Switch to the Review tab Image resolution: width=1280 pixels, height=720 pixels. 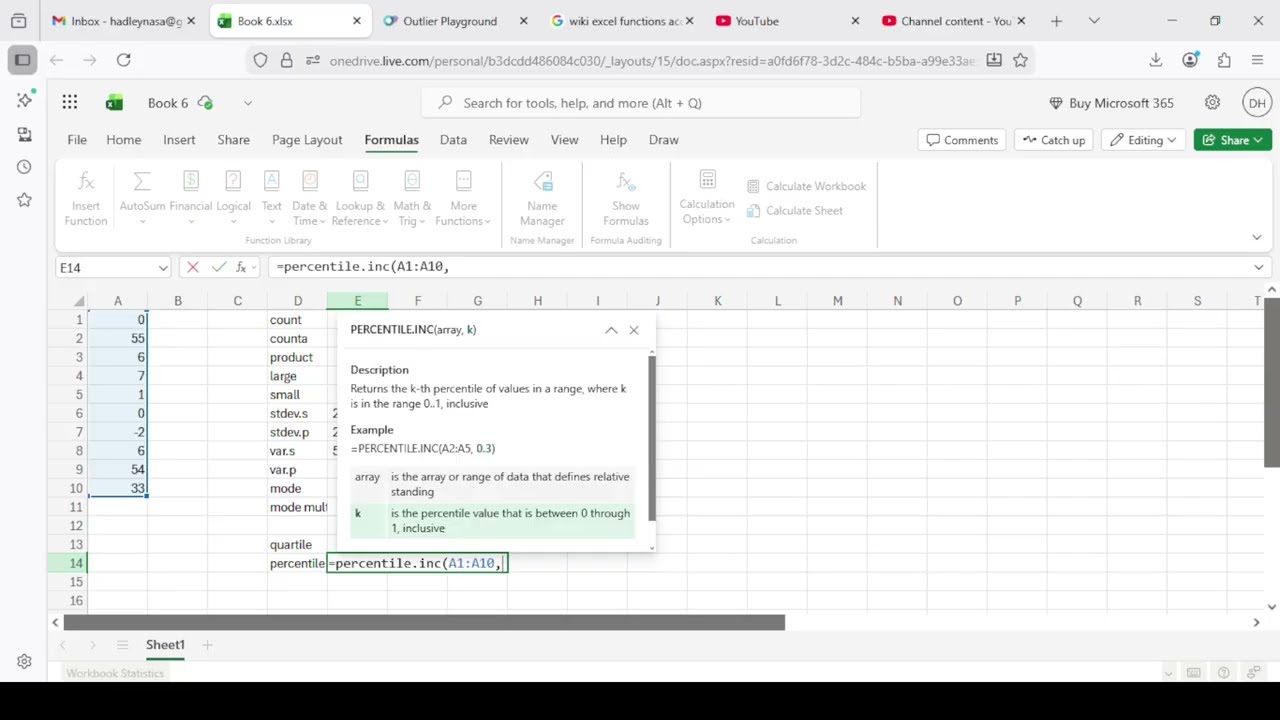pos(509,140)
